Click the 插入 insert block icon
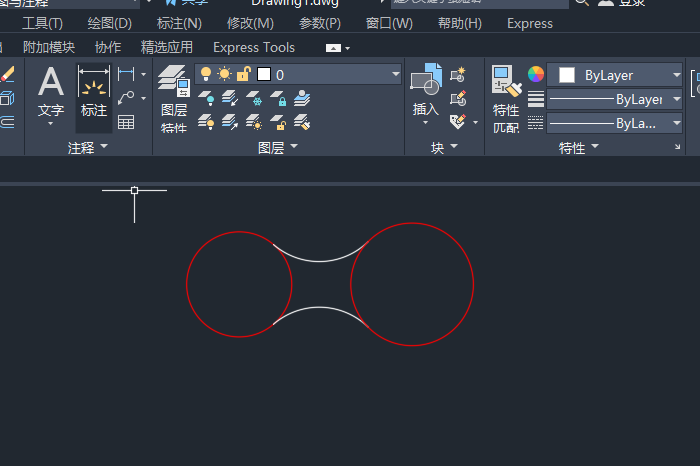This screenshot has width=700, height=466. (426, 86)
